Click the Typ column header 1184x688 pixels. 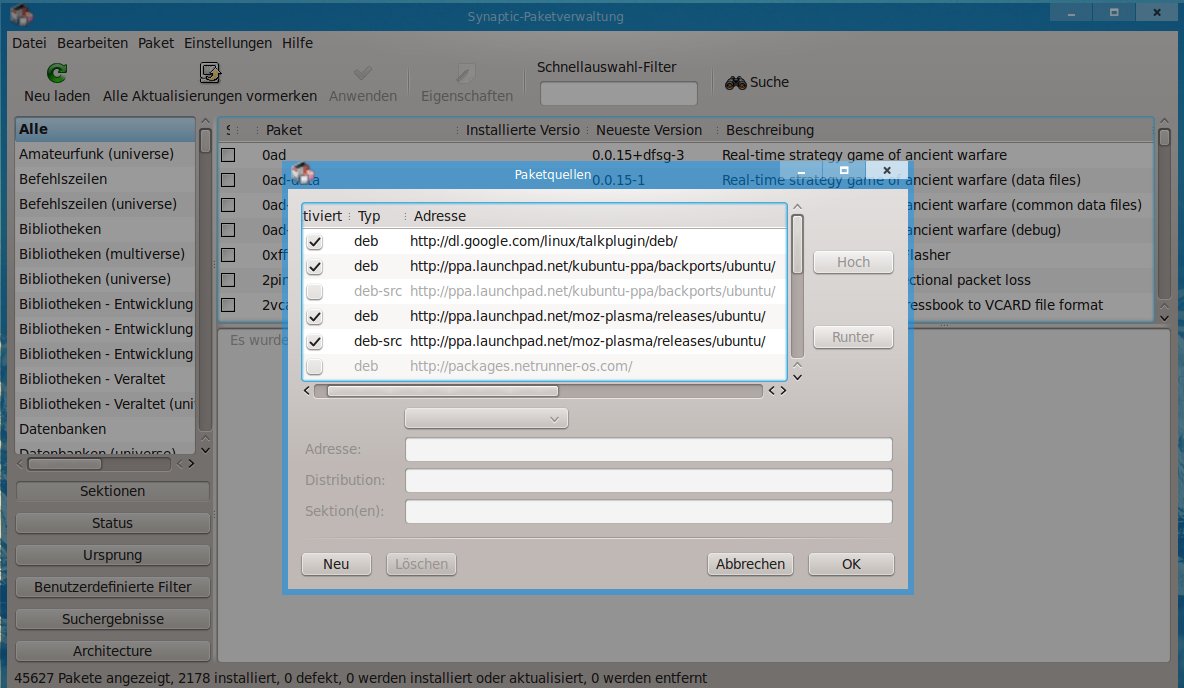point(378,216)
